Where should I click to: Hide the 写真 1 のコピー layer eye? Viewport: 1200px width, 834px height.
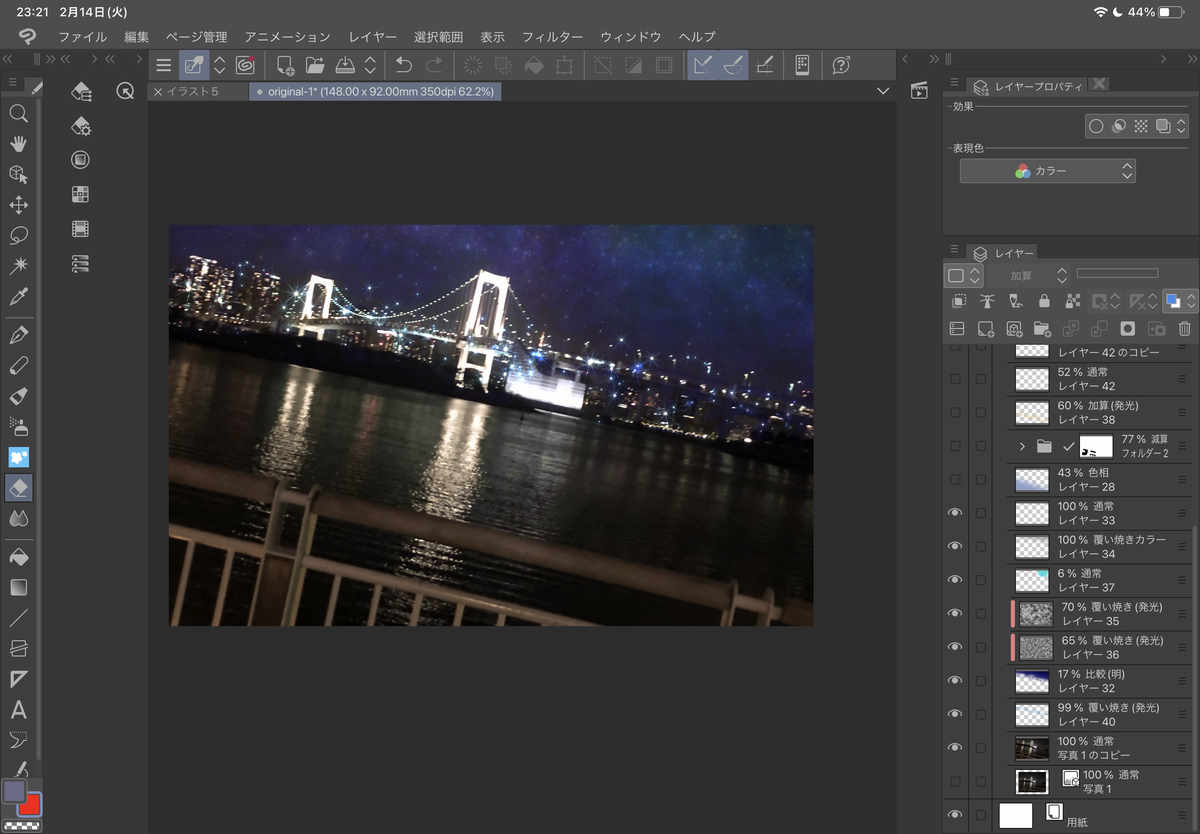[x=955, y=747]
